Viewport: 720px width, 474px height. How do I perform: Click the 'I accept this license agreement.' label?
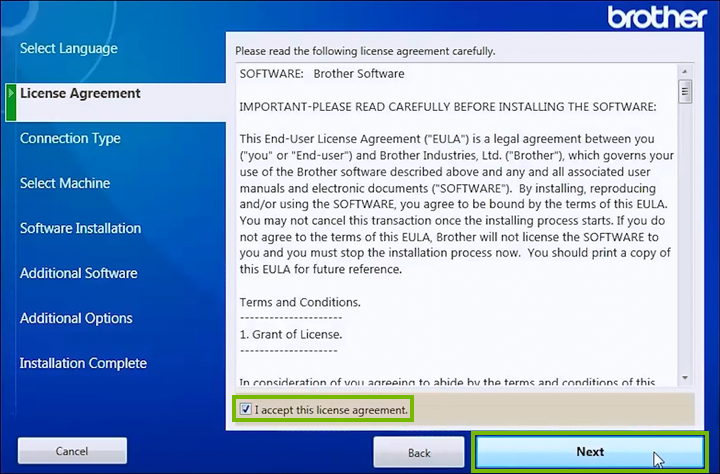[331, 410]
